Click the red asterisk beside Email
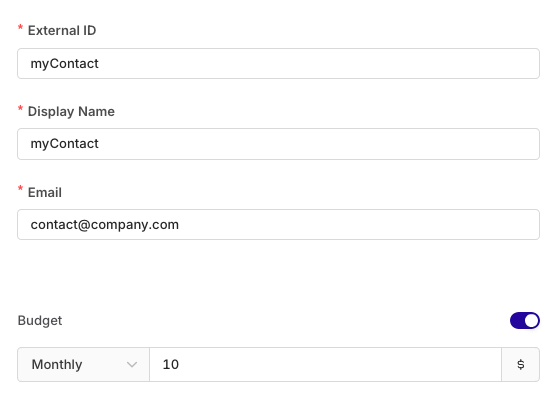556x399 pixels. [20, 189]
